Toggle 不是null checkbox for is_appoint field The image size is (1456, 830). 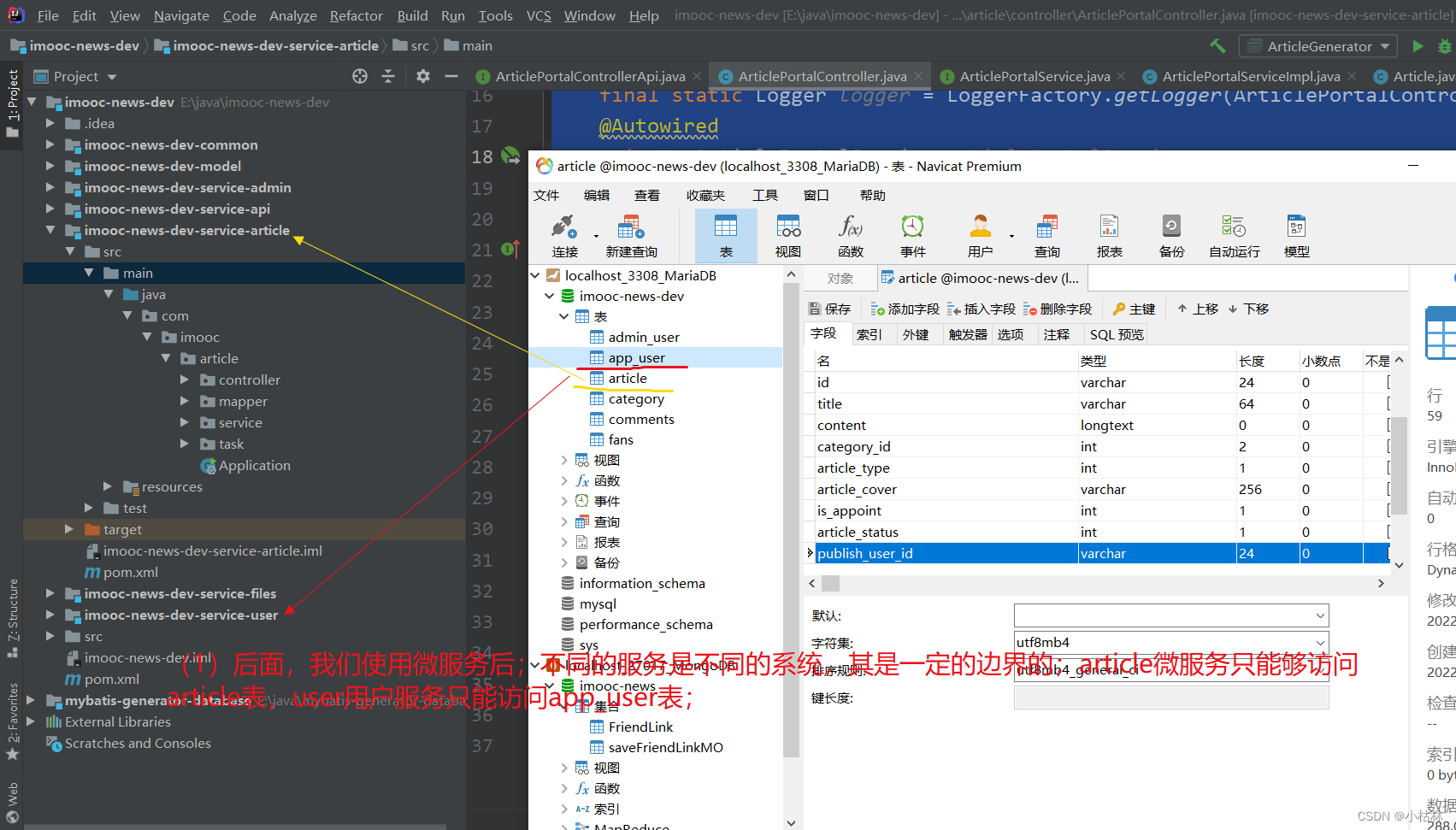(x=1388, y=510)
